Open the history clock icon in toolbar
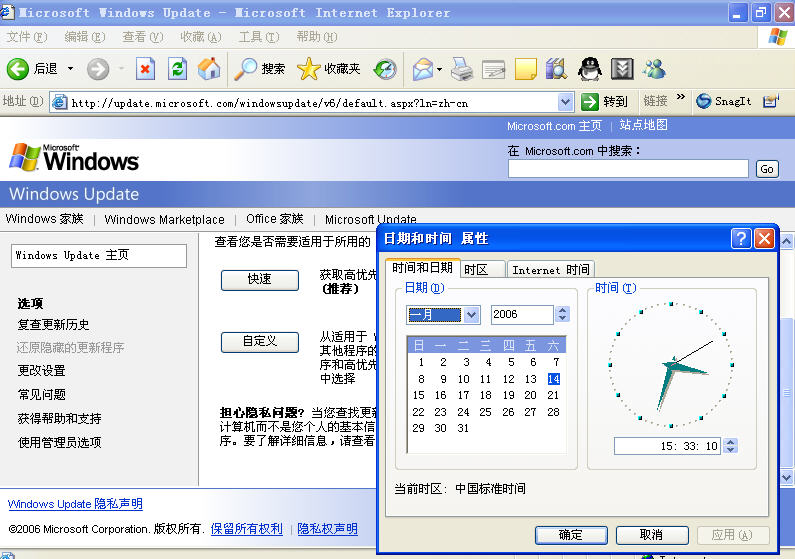The image size is (795, 559). (x=385, y=69)
